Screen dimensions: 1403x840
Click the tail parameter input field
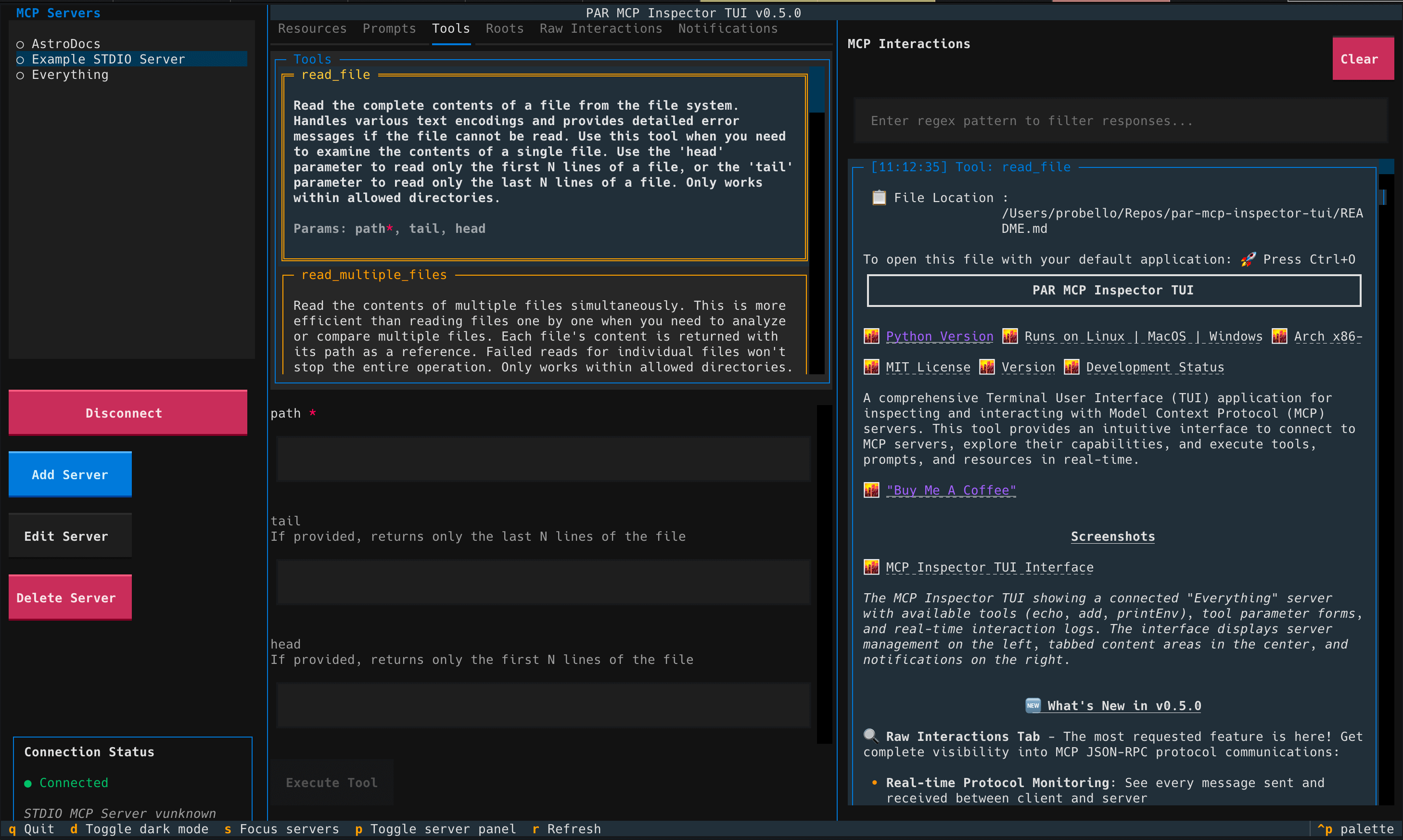tap(543, 583)
